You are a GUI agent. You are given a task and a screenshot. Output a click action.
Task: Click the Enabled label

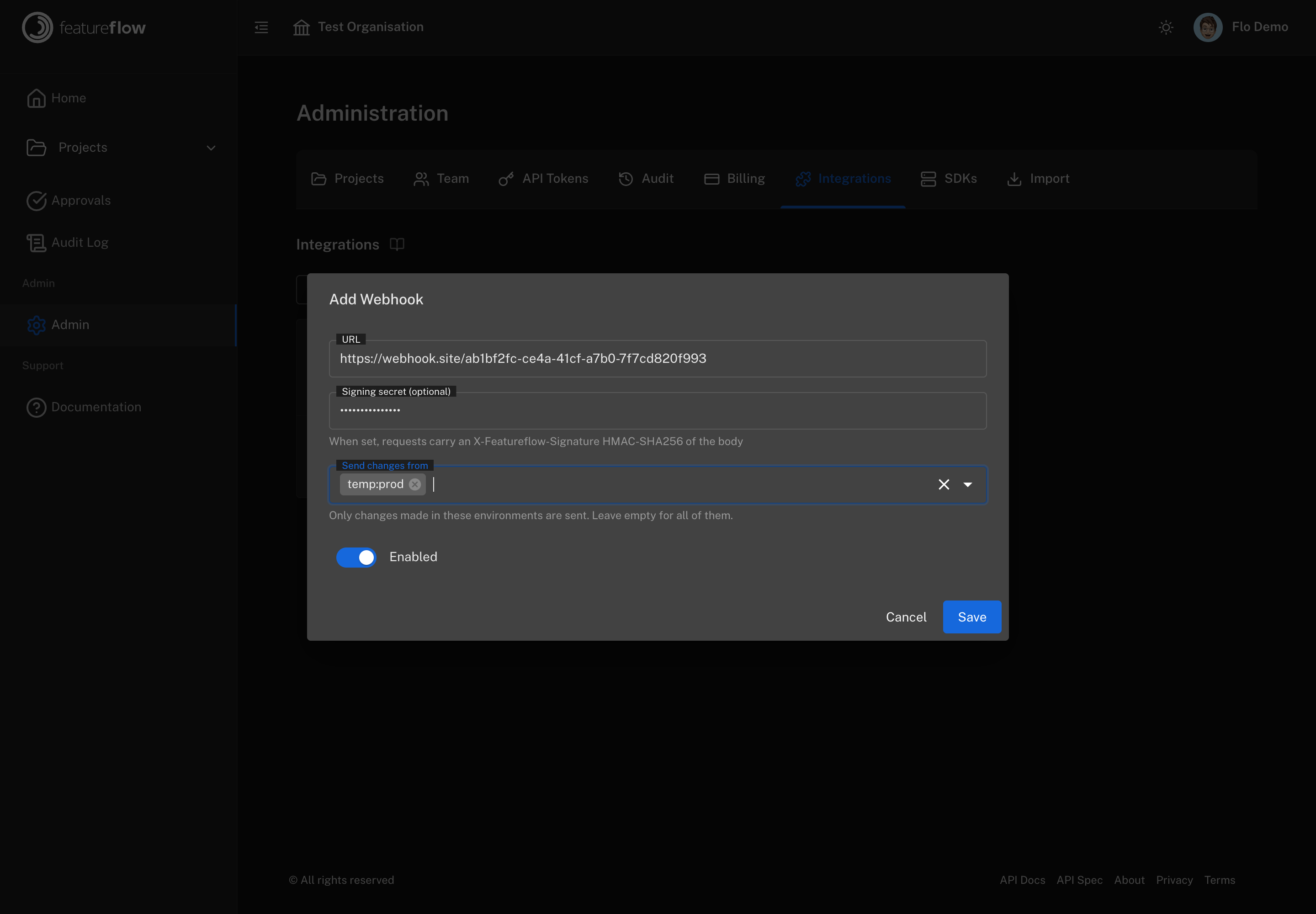point(413,557)
